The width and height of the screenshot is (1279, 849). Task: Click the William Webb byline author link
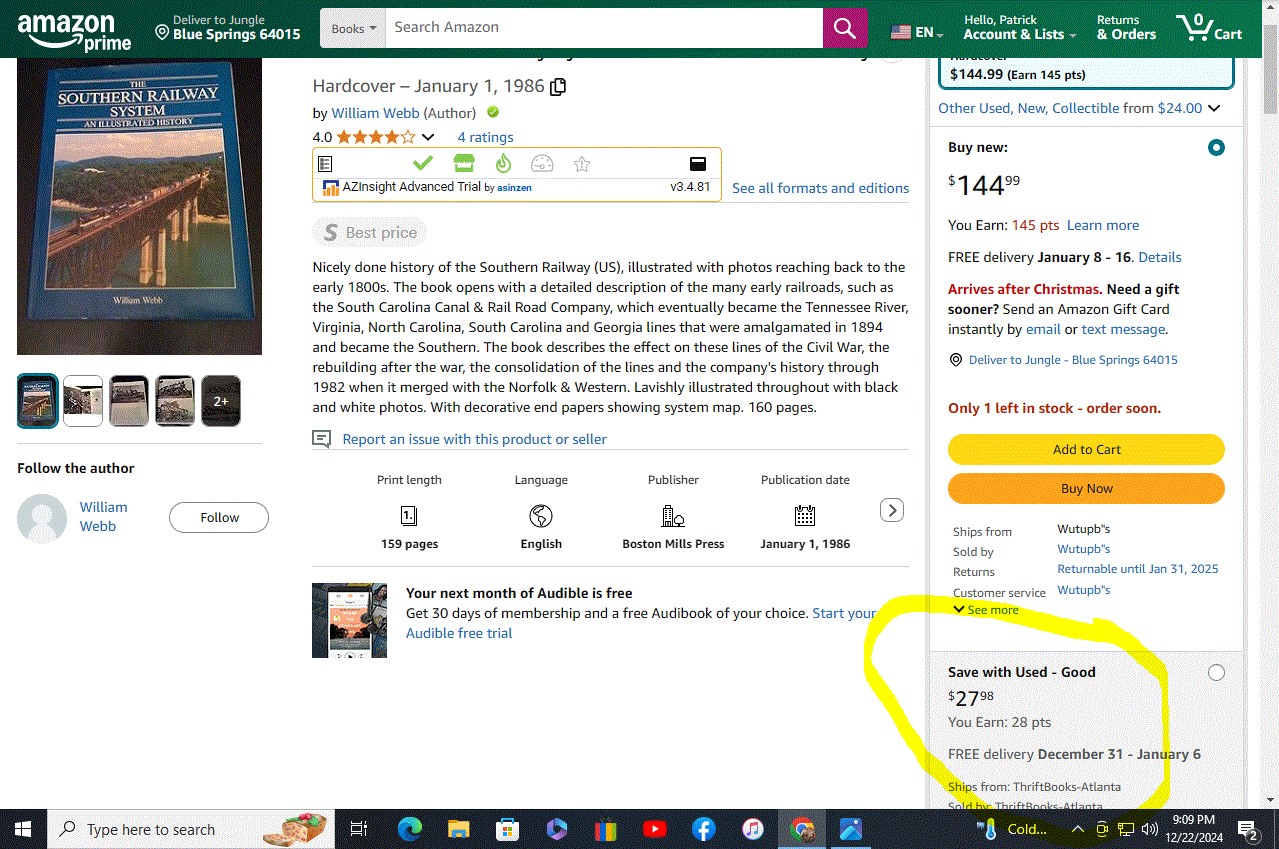(375, 113)
